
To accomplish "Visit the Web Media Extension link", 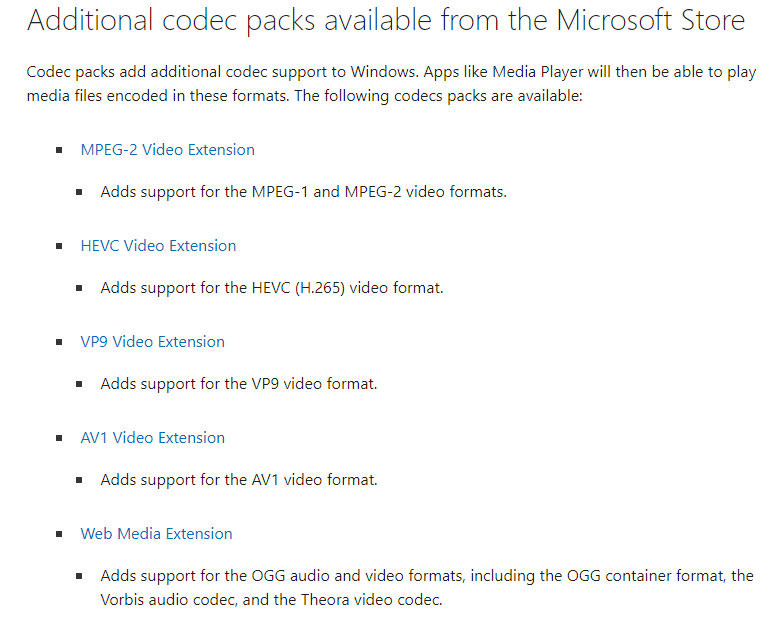I will pos(156,534).
